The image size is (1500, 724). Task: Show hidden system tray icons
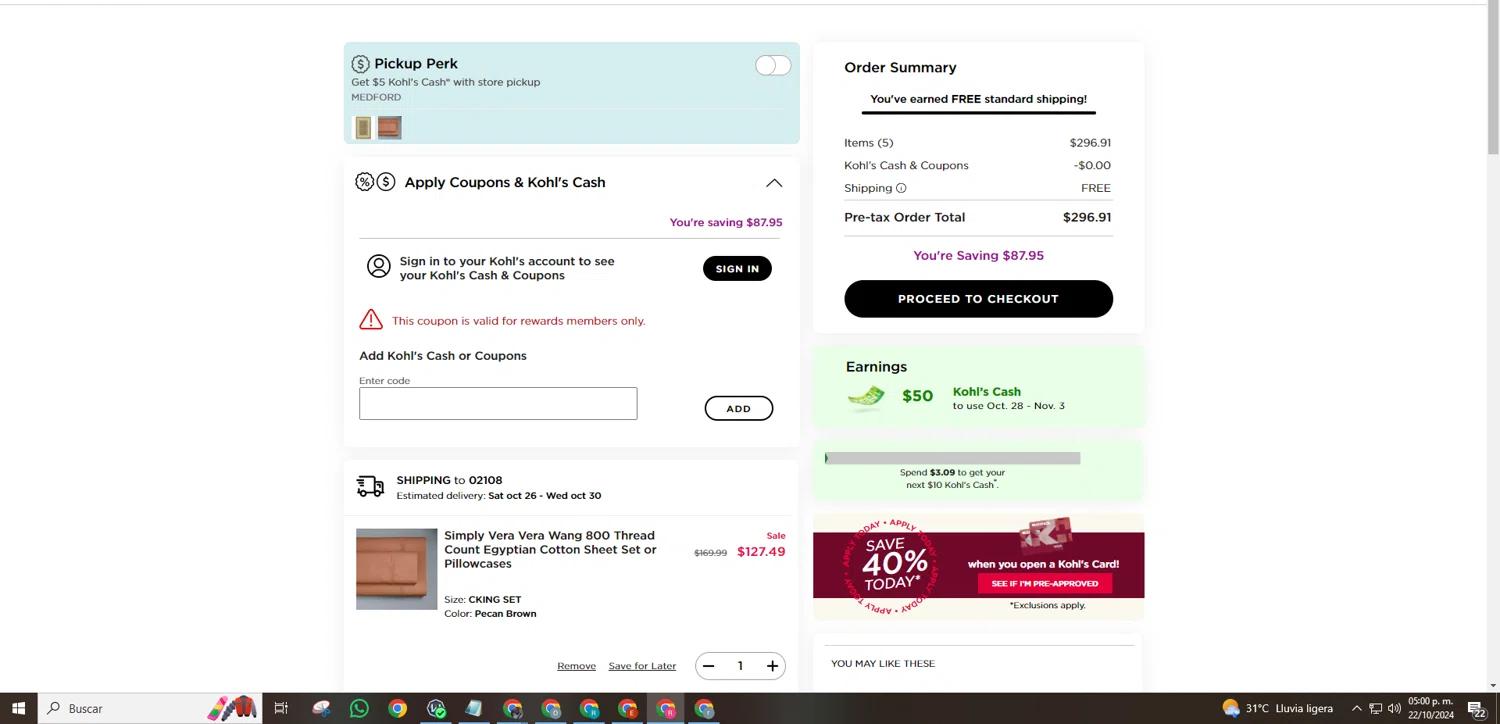[1356, 708]
